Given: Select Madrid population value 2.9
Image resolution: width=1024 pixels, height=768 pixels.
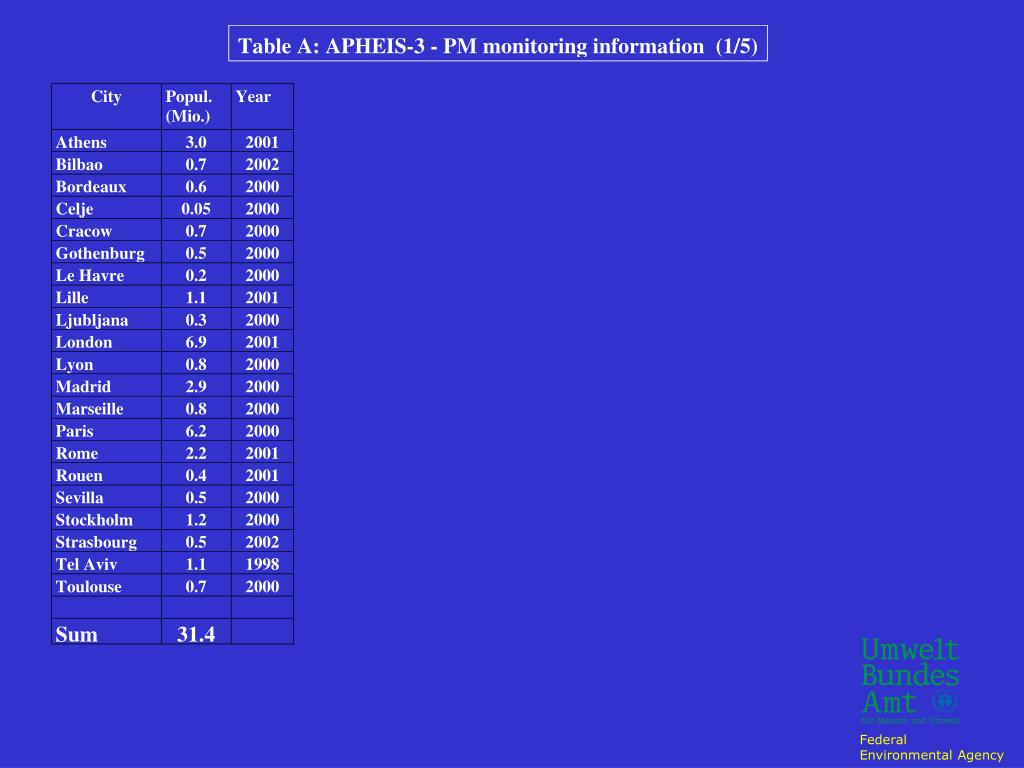Looking at the screenshot, I should (196, 386).
